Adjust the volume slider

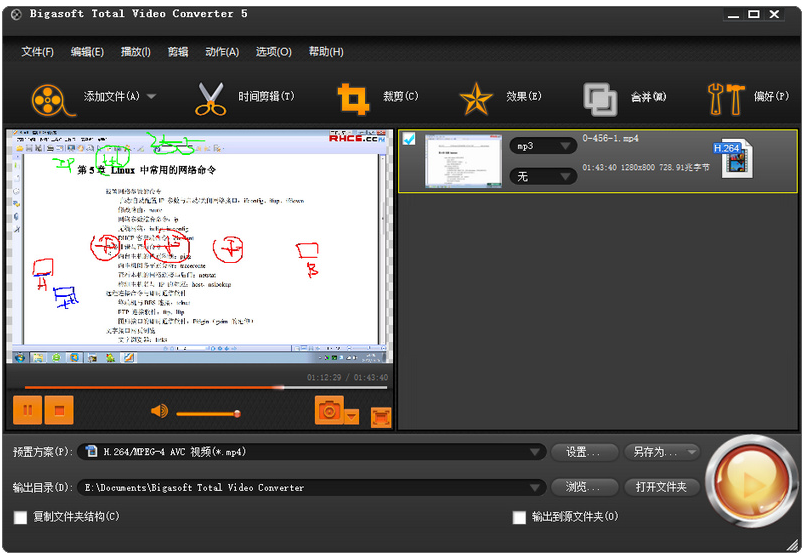point(208,413)
